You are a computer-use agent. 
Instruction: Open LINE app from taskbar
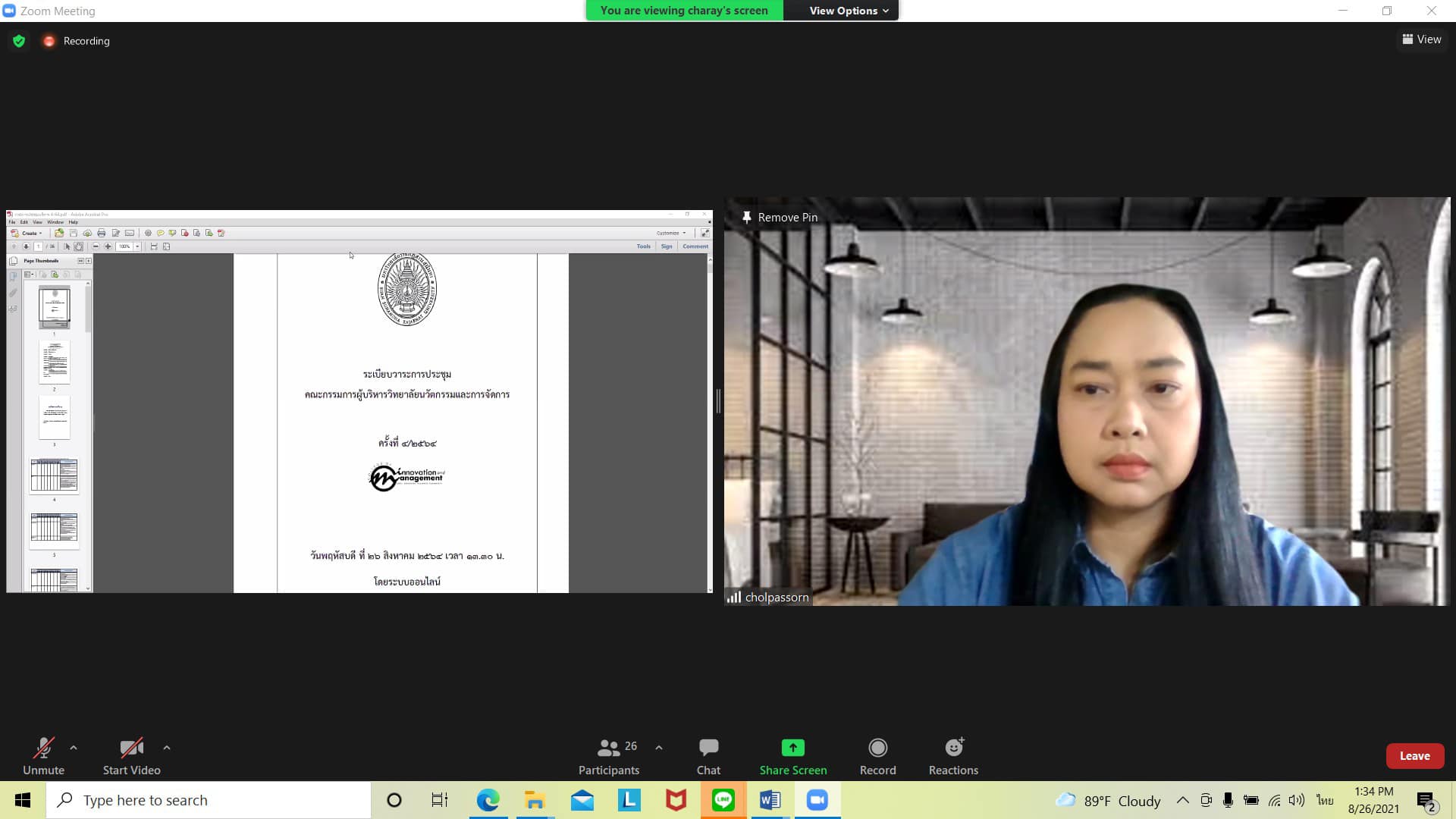pyautogui.click(x=723, y=800)
